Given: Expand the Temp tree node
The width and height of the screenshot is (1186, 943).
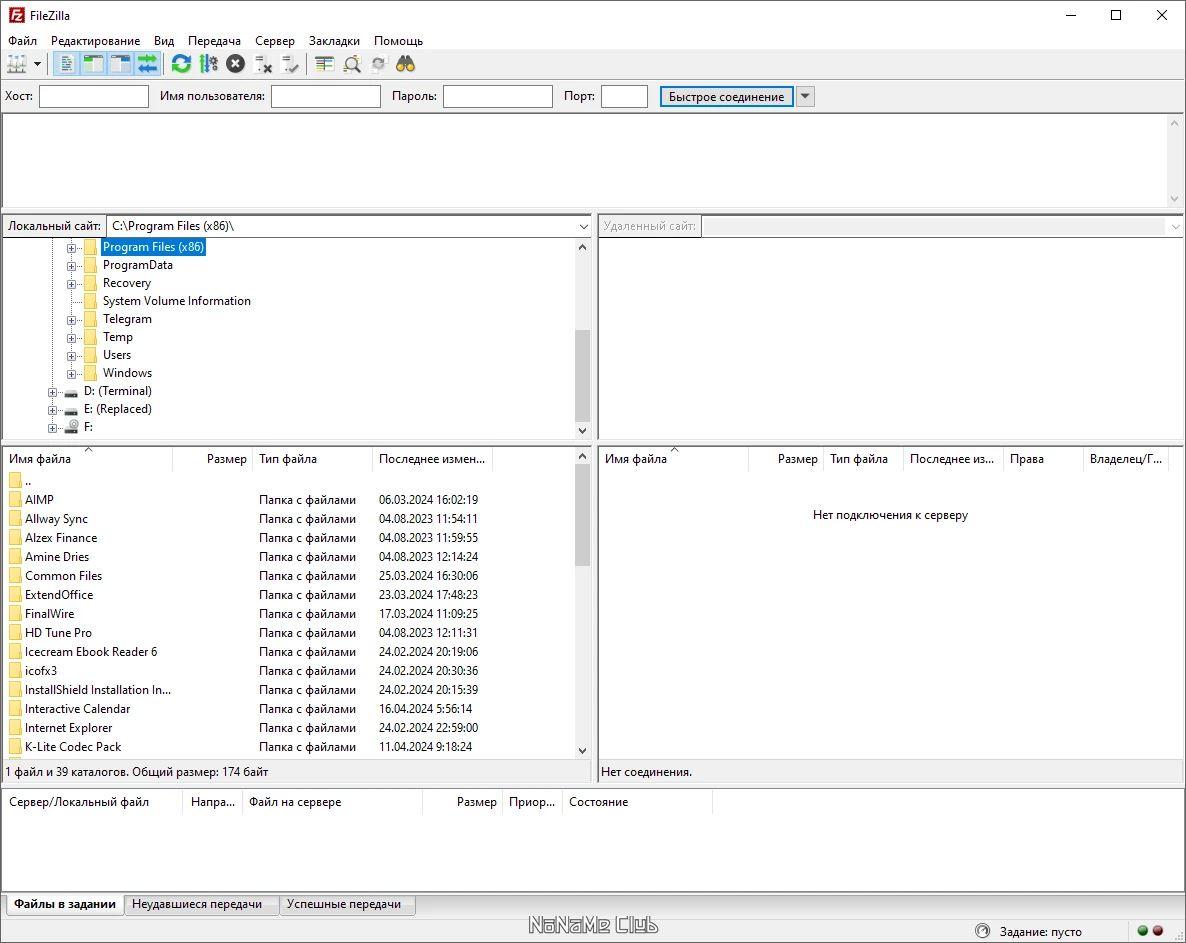Looking at the screenshot, I should click(71, 338).
